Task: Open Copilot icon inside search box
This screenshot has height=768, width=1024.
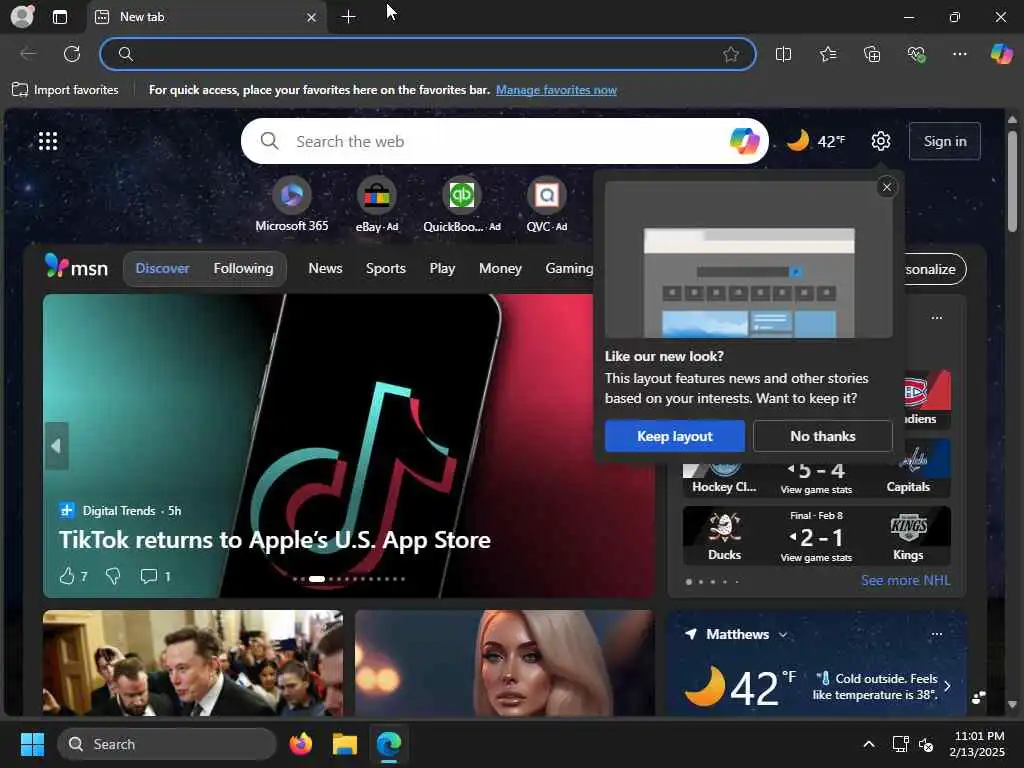Action: pos(744,141)
